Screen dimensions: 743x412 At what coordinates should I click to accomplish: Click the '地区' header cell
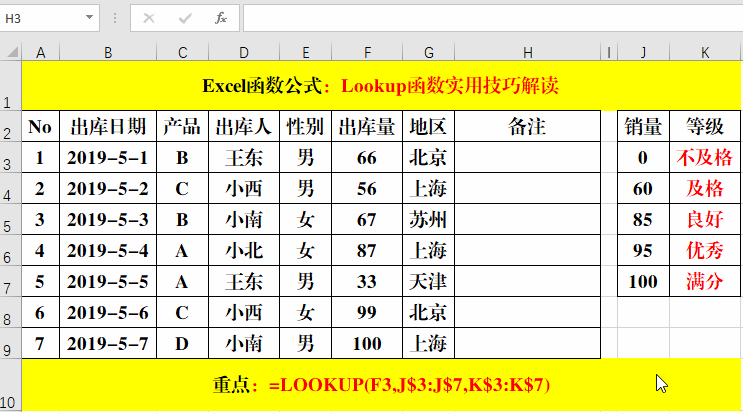pos(429,127)
